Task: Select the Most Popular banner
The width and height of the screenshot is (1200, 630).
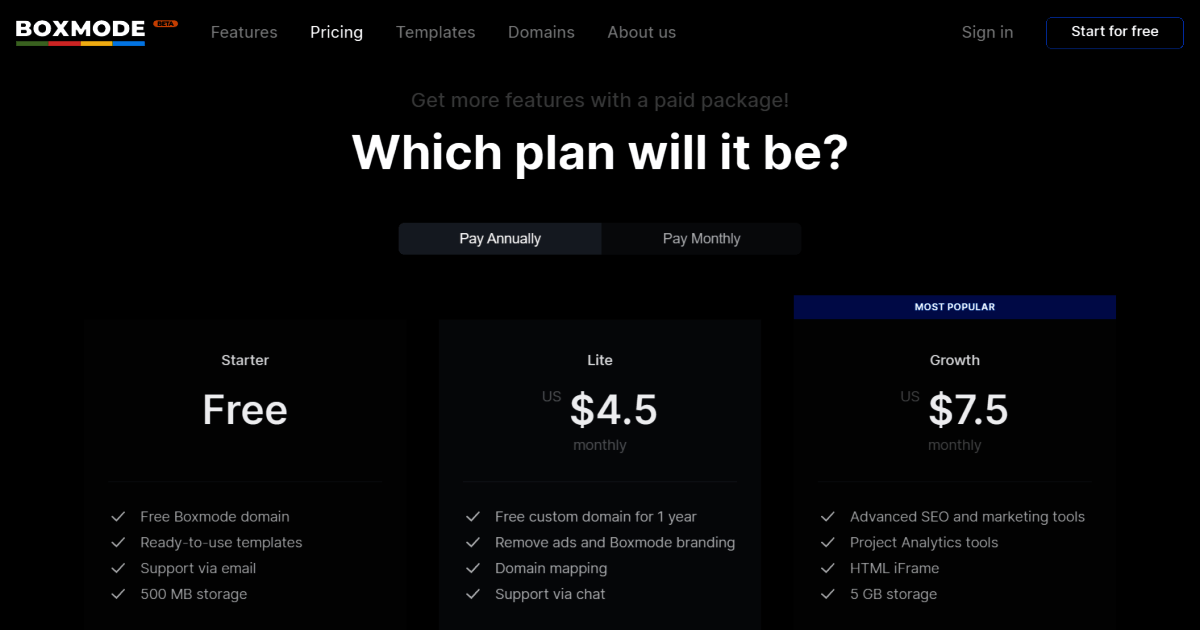Action: (x=955, y=307)
